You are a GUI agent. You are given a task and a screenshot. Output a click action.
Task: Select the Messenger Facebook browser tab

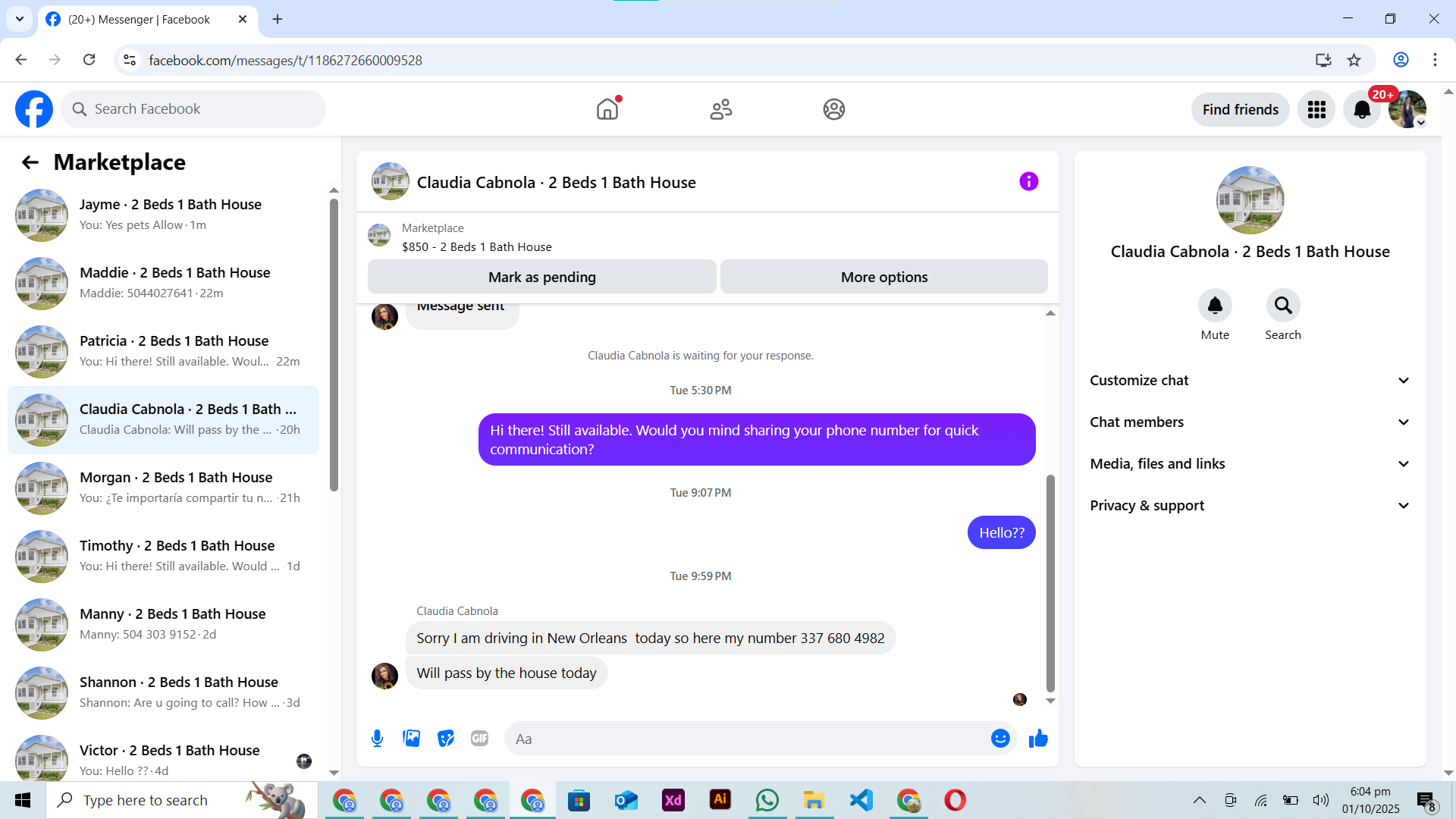click(x=146, y=20)
